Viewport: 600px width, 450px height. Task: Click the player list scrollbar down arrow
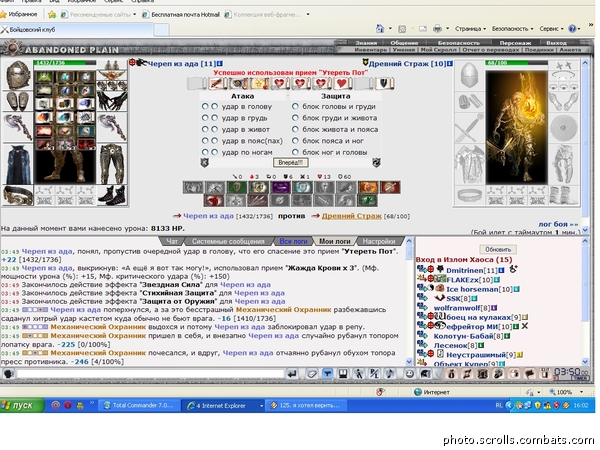tap(585, 362)
